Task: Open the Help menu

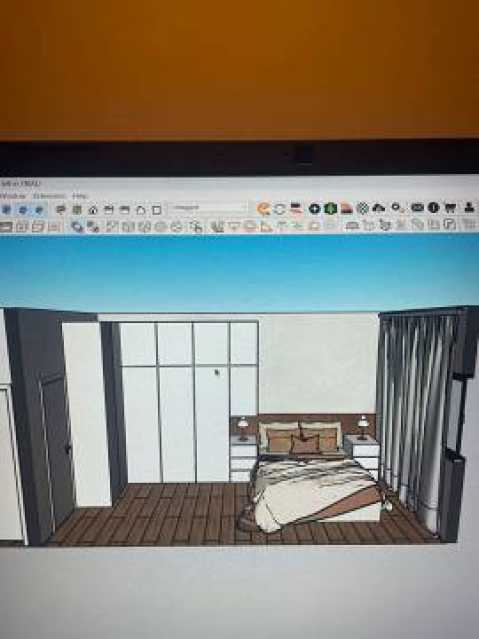Action: click(x=79, y=196)
